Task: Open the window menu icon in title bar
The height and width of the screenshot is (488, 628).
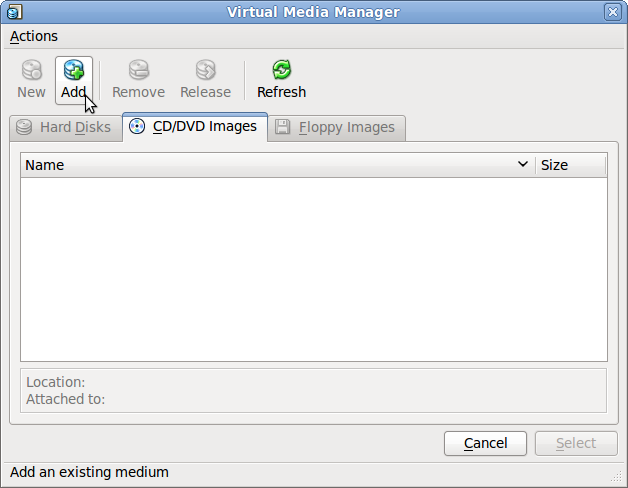Action: (14, 12)
